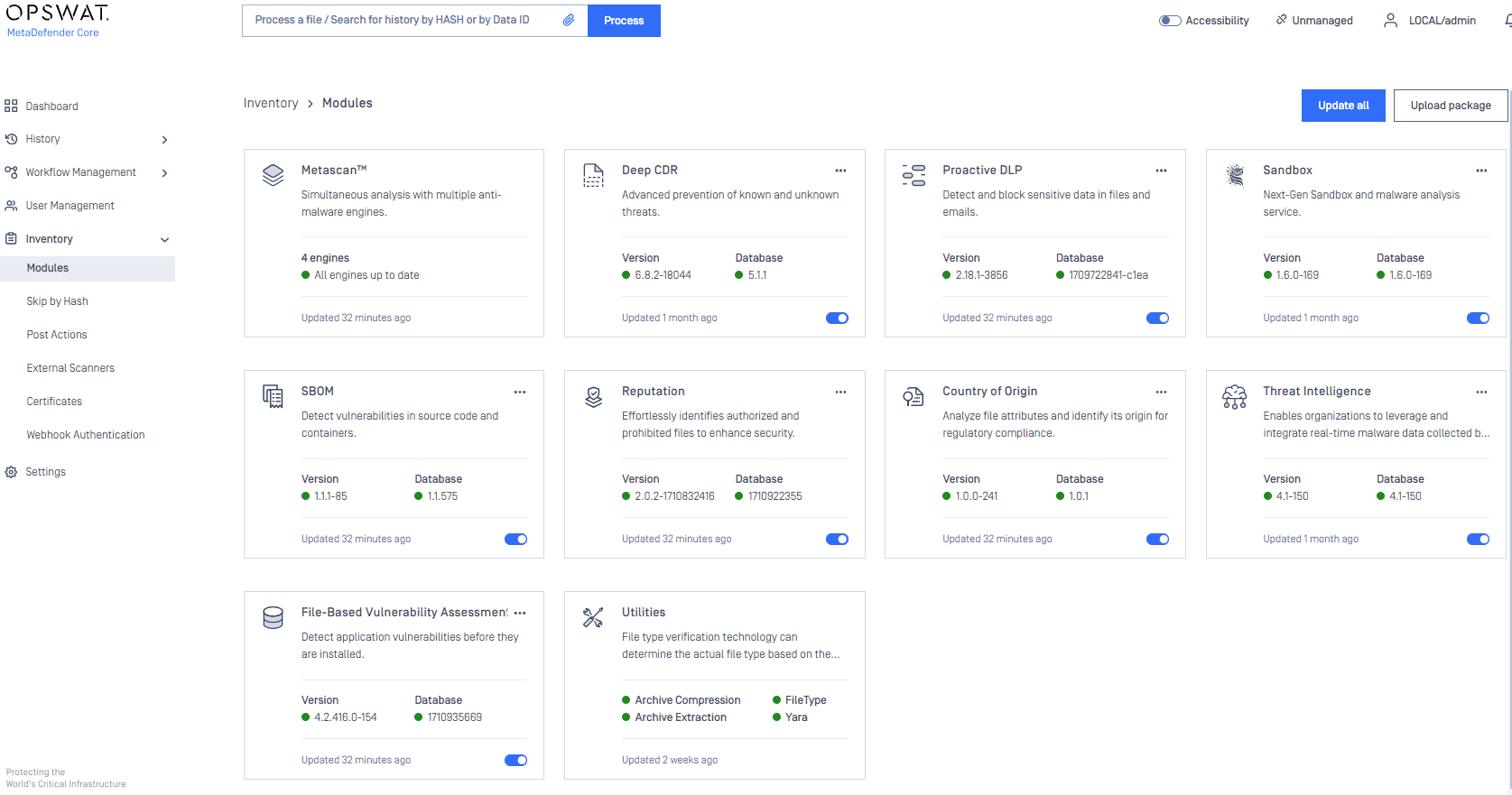
Task: Click the Metascan card title
Action: point(334,170)
